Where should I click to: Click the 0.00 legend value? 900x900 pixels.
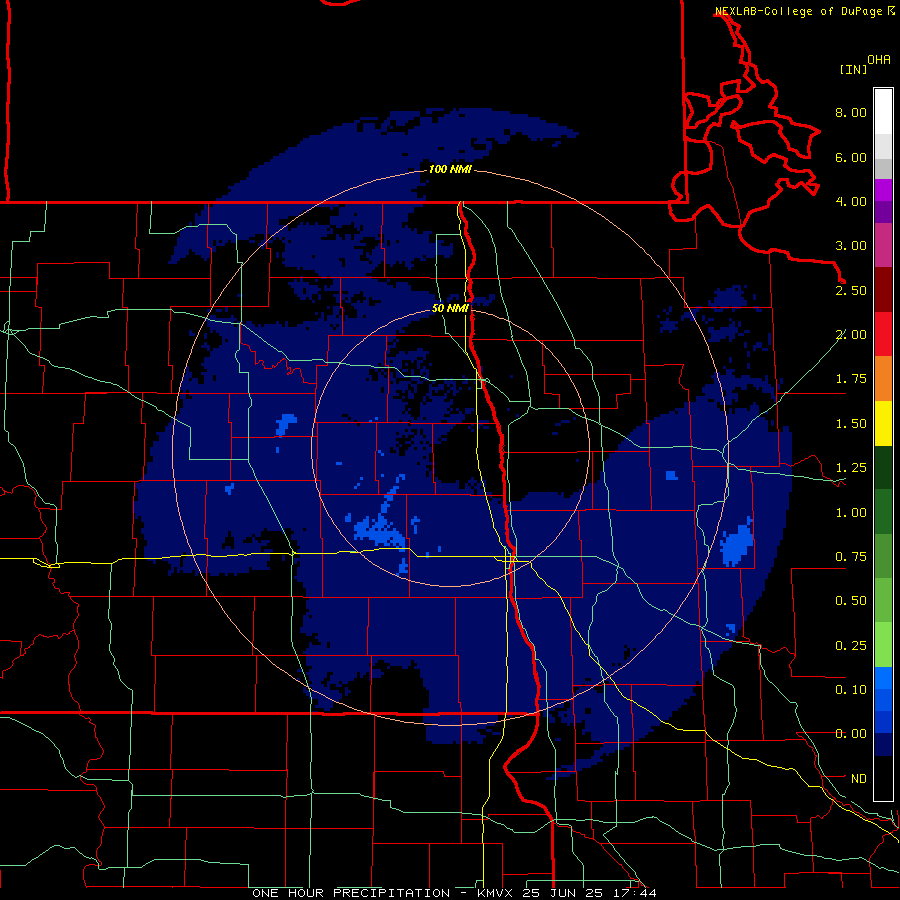(x=851, y=734)
